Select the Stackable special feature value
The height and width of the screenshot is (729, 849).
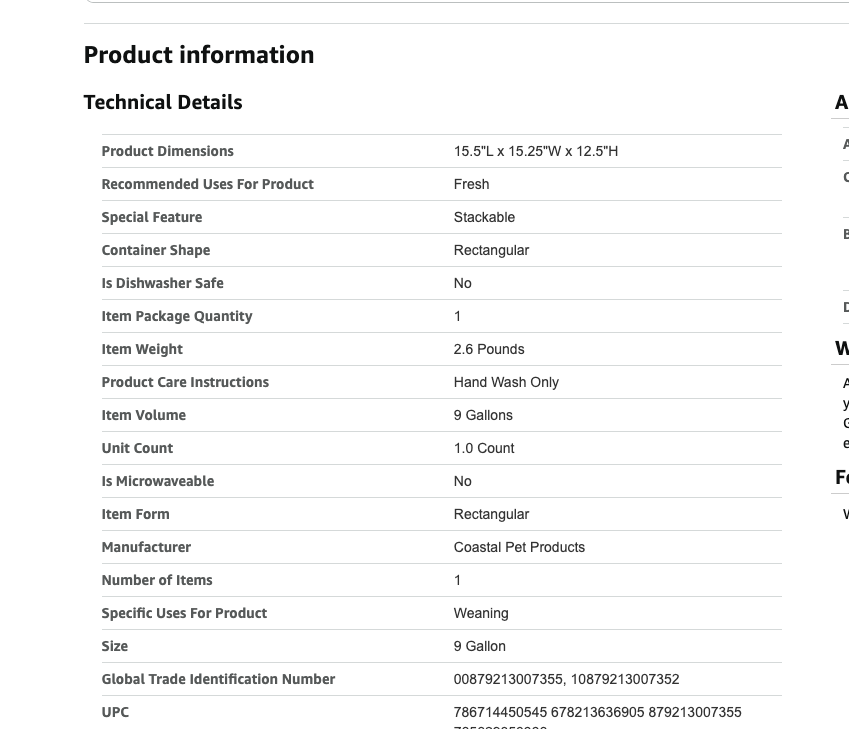click(x=484, y=217)
